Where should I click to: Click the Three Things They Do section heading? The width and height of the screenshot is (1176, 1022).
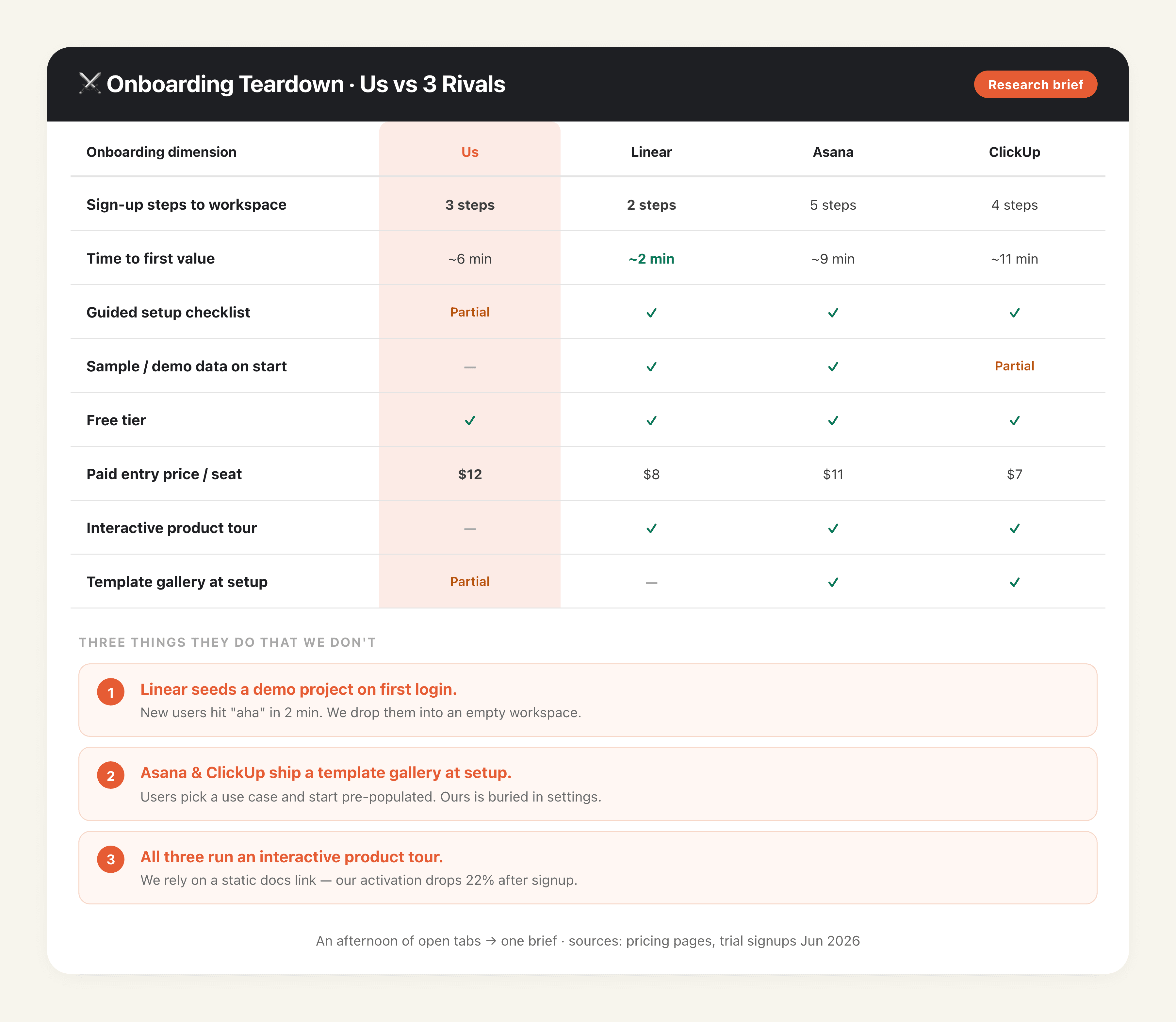click(x=228, y=642)
